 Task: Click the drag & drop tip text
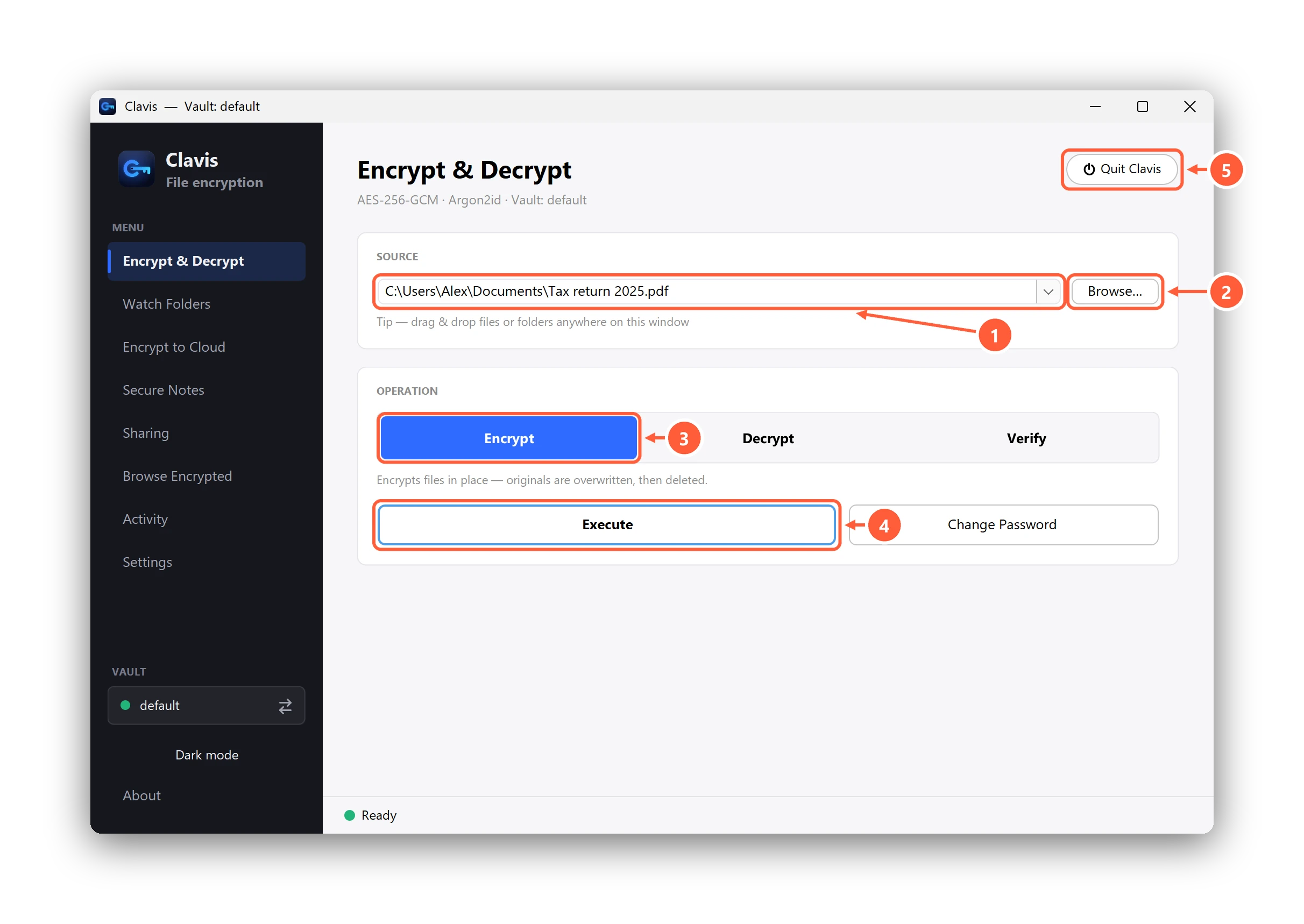[x=533, y=322]
